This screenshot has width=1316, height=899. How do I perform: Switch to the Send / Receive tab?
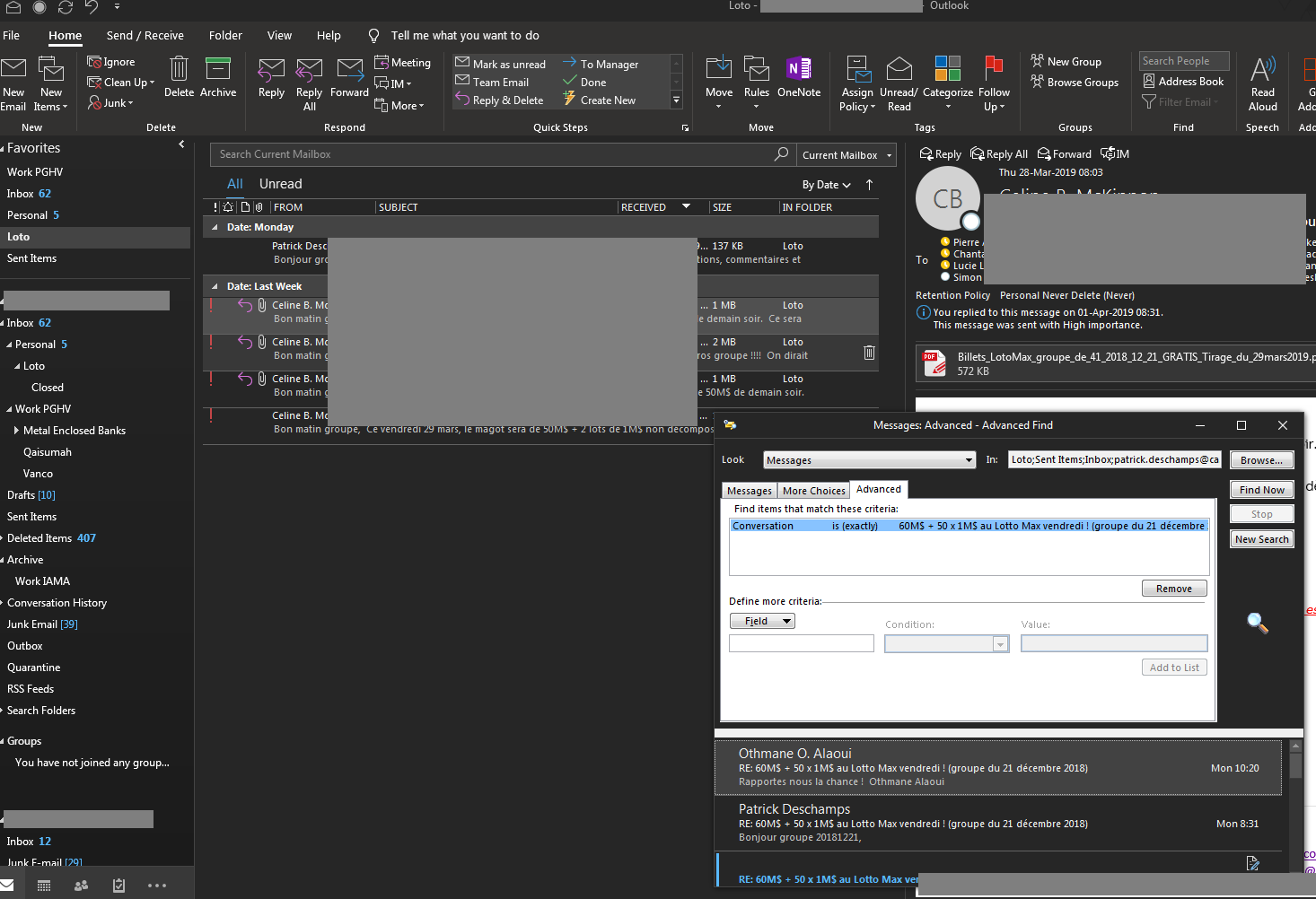tap(145, 36)
